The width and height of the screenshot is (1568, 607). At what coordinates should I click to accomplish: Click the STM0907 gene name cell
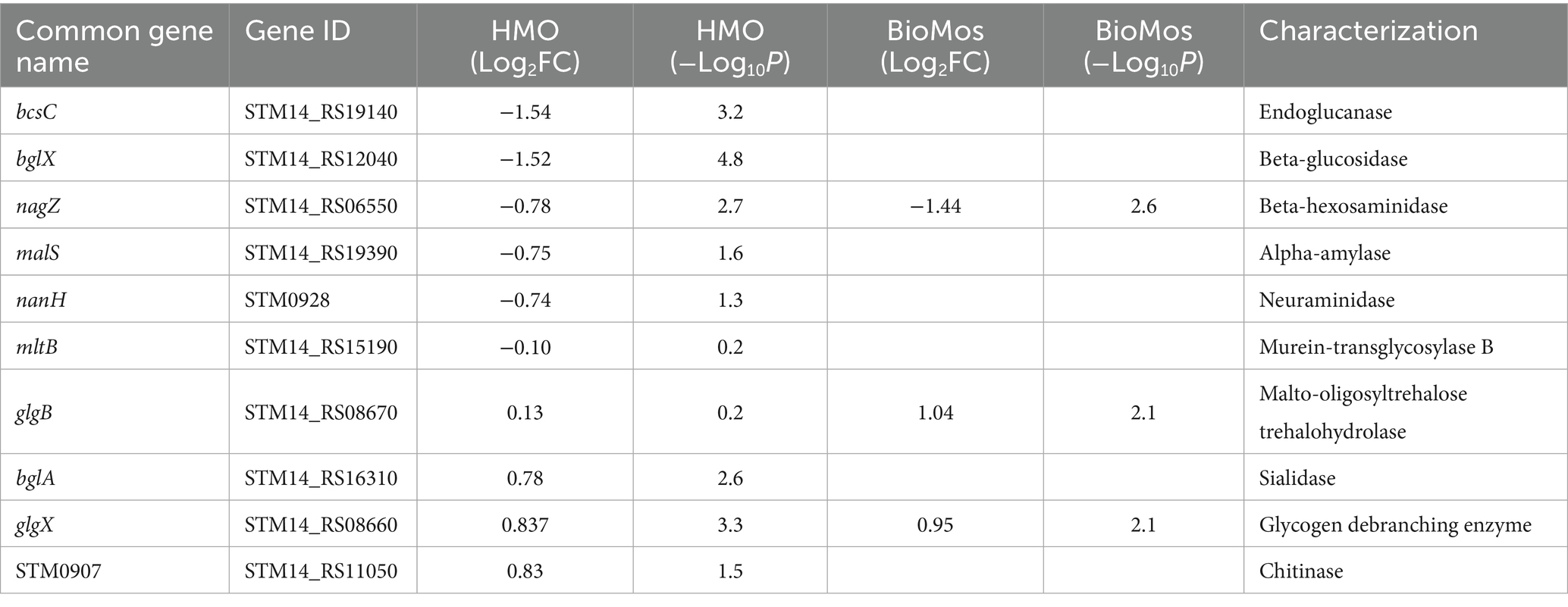point(58,571)
